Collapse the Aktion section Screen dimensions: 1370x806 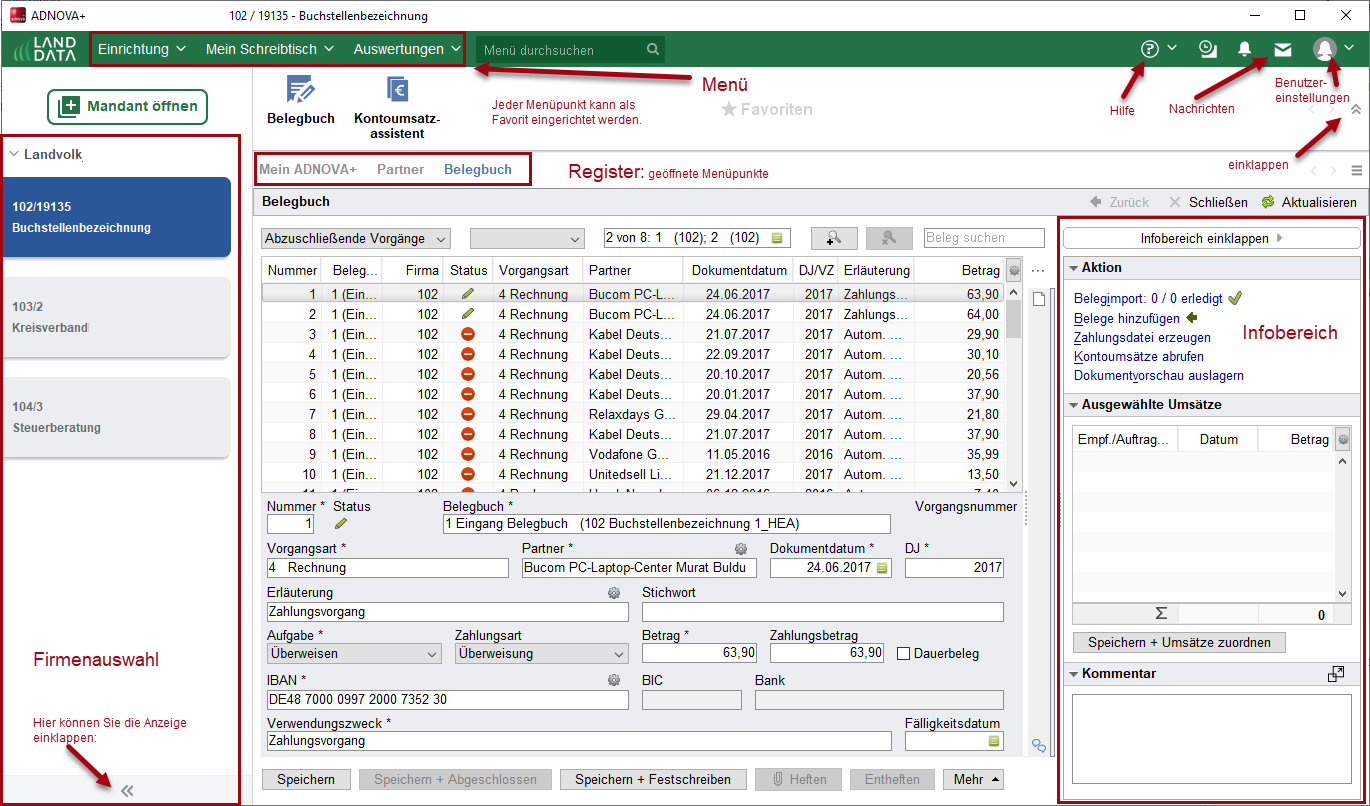point(1073,268)
